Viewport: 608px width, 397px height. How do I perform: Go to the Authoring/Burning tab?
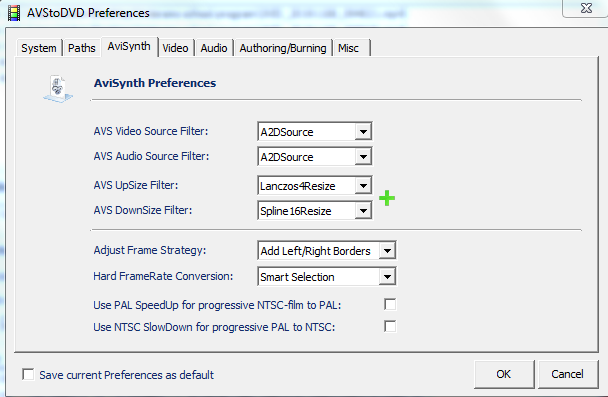[x=283, y=48]
